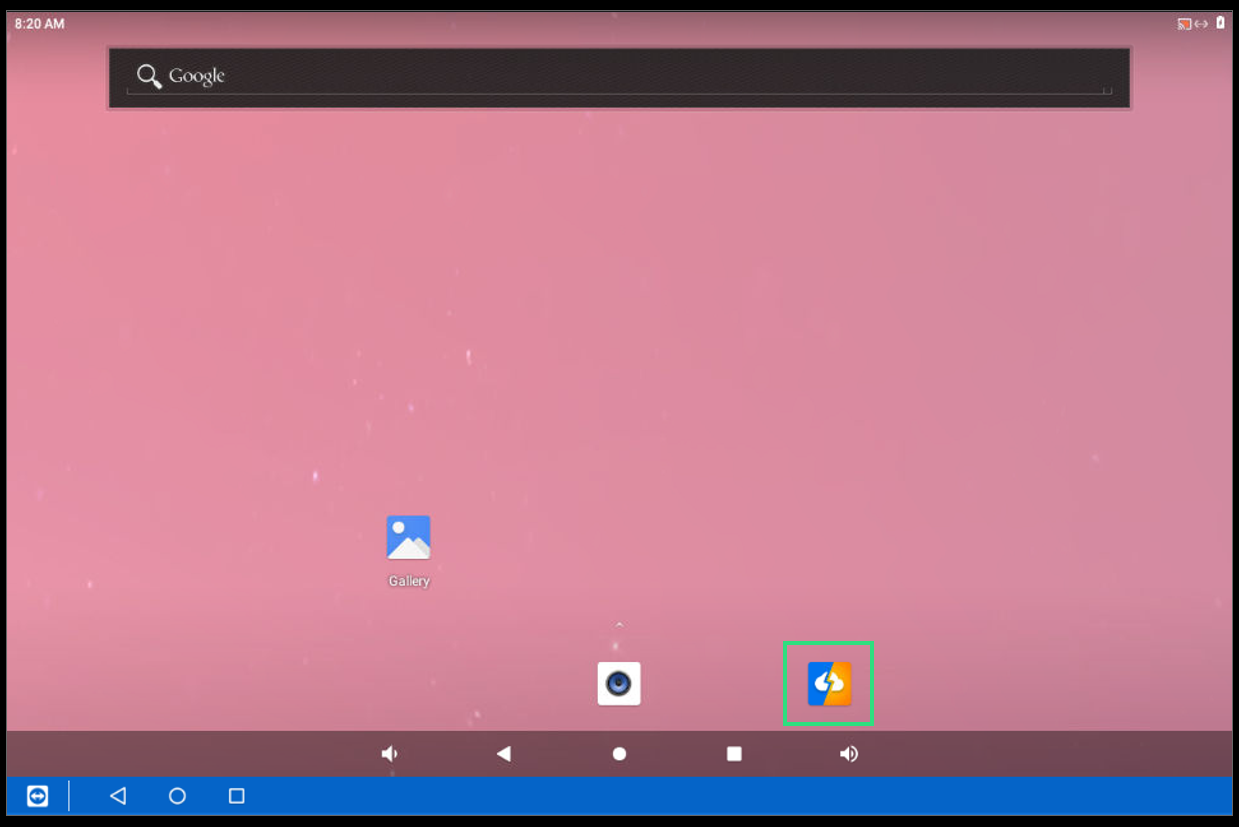Tap the battery icon in status bar
Viewport: 1239px width, 827px height.
[x=1220, y=23]
